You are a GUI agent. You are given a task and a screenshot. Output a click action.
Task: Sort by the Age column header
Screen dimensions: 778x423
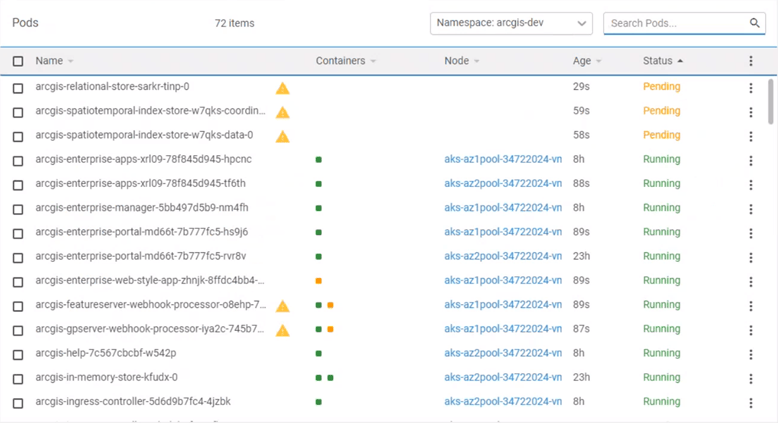[x=582, y=61]
